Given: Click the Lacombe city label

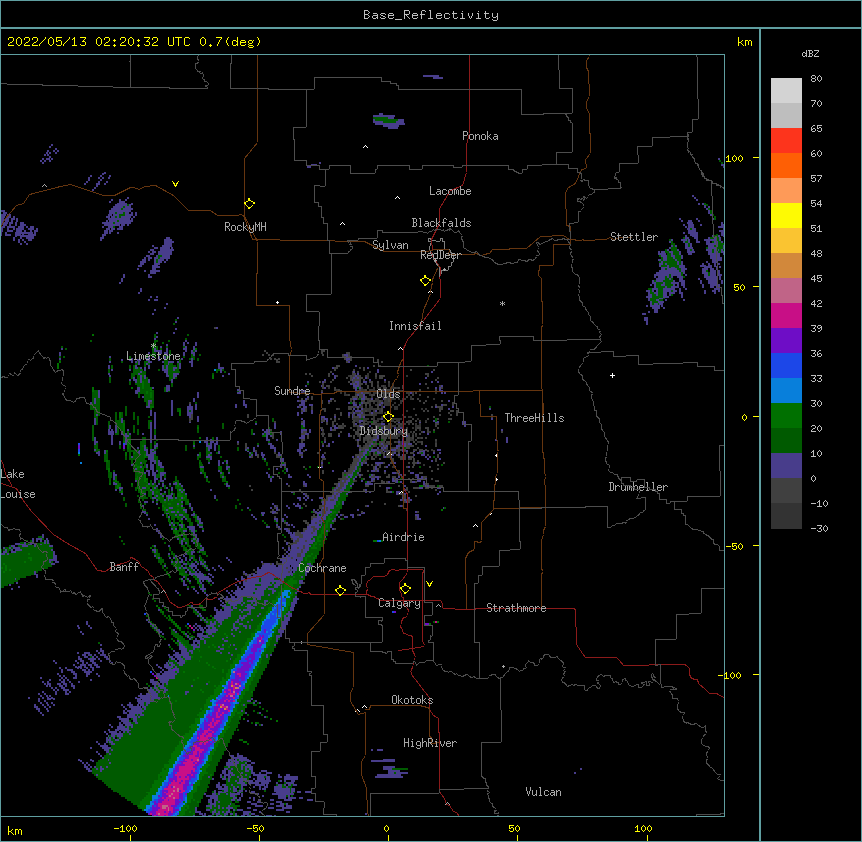Looking at the screenshot, I should point(450,191).
